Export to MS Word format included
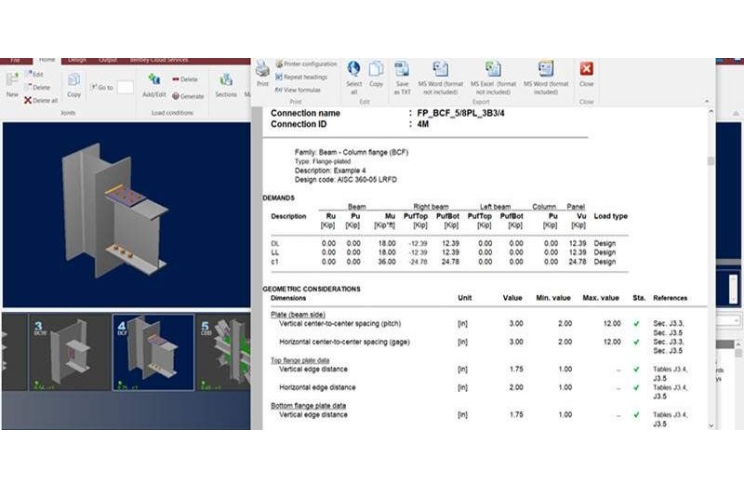This screenshot has height=488, width=744. point(546,77)
